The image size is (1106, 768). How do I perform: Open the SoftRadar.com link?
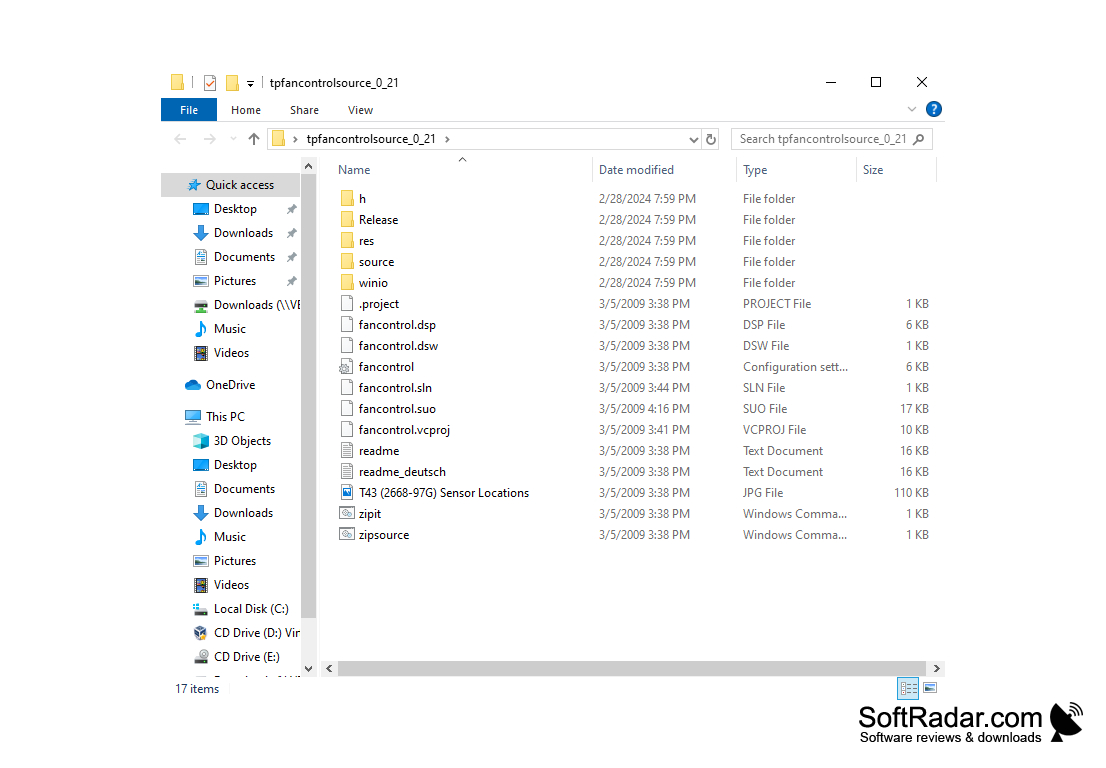tap(949, 717)
